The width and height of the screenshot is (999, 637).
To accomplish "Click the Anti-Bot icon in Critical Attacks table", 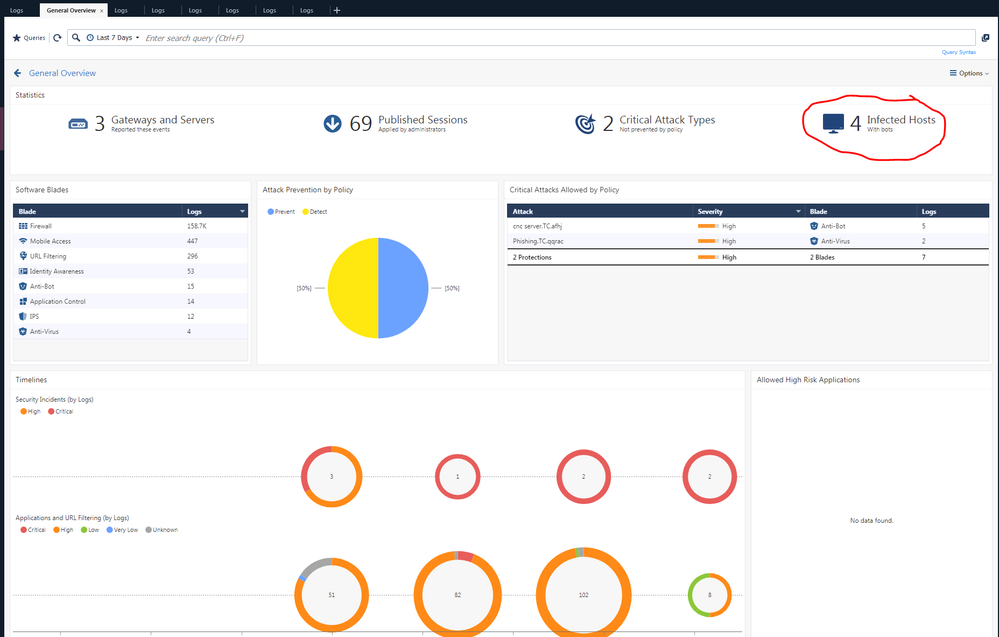I will (x=814, y=226).
